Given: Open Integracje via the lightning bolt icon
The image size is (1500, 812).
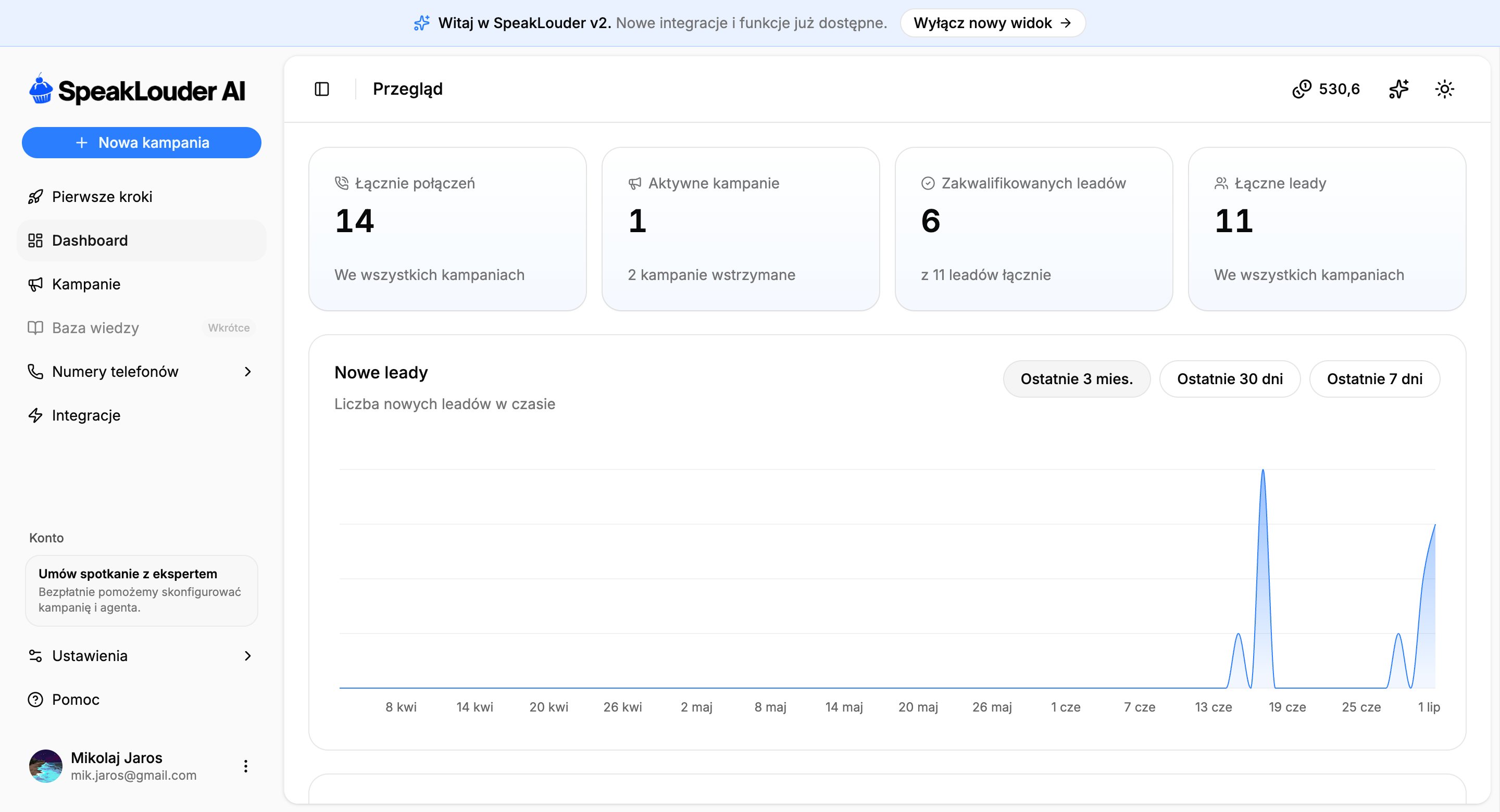Looking at the screenshot, I should click(35, 415).
